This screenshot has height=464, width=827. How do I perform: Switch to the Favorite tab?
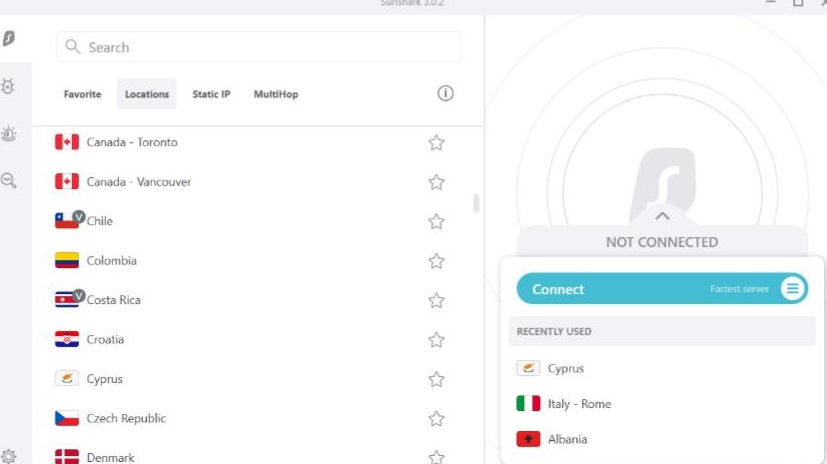click(x=82, y=94)
